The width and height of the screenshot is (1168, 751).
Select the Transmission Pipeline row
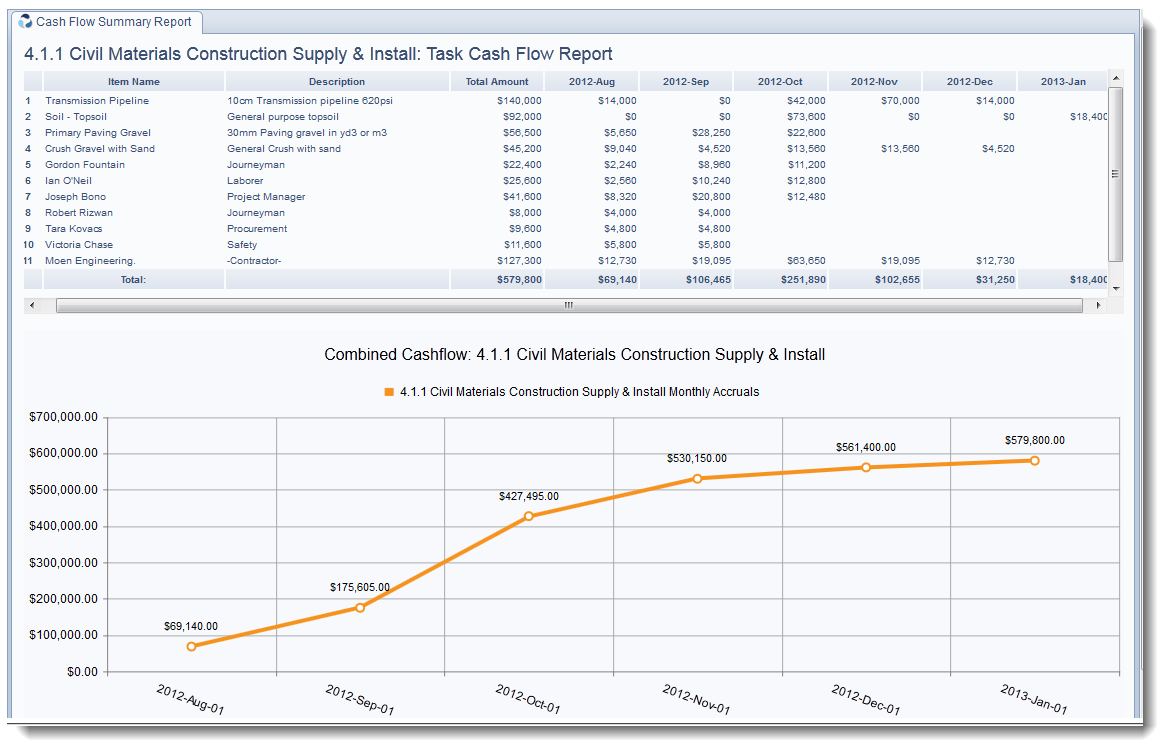click(97, 101)
